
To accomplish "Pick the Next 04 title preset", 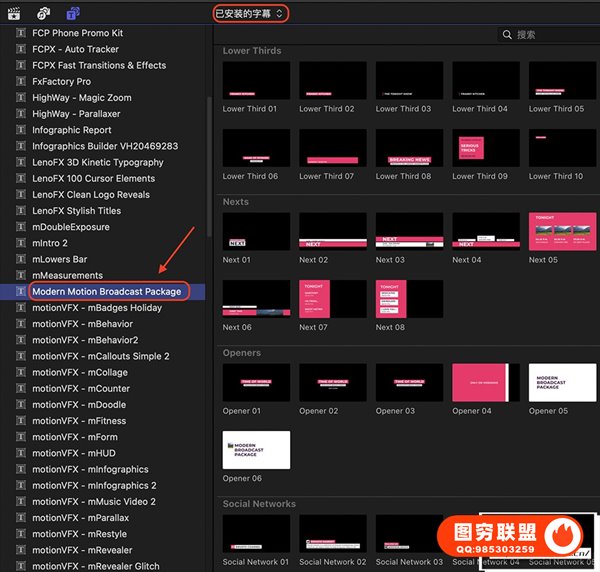I will click(x=485, y=231).
